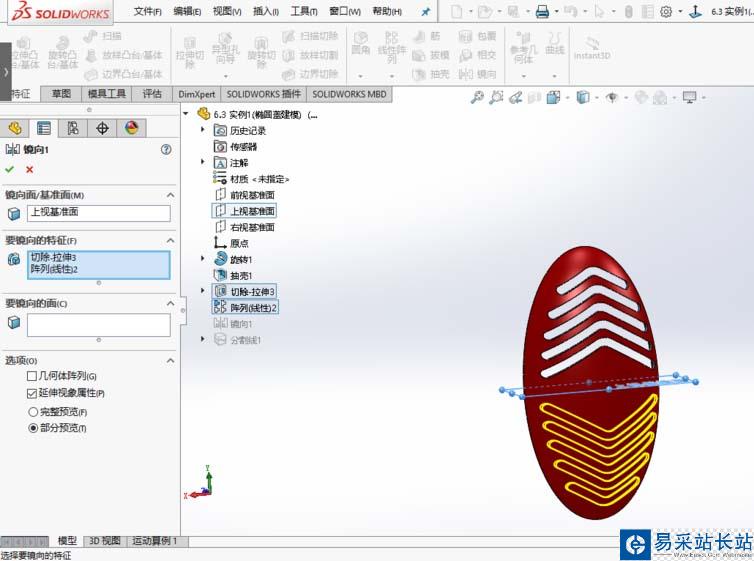Select the 完整预览 radio button
This screenshot has height=561, width=754.
[x=33, y=412]
